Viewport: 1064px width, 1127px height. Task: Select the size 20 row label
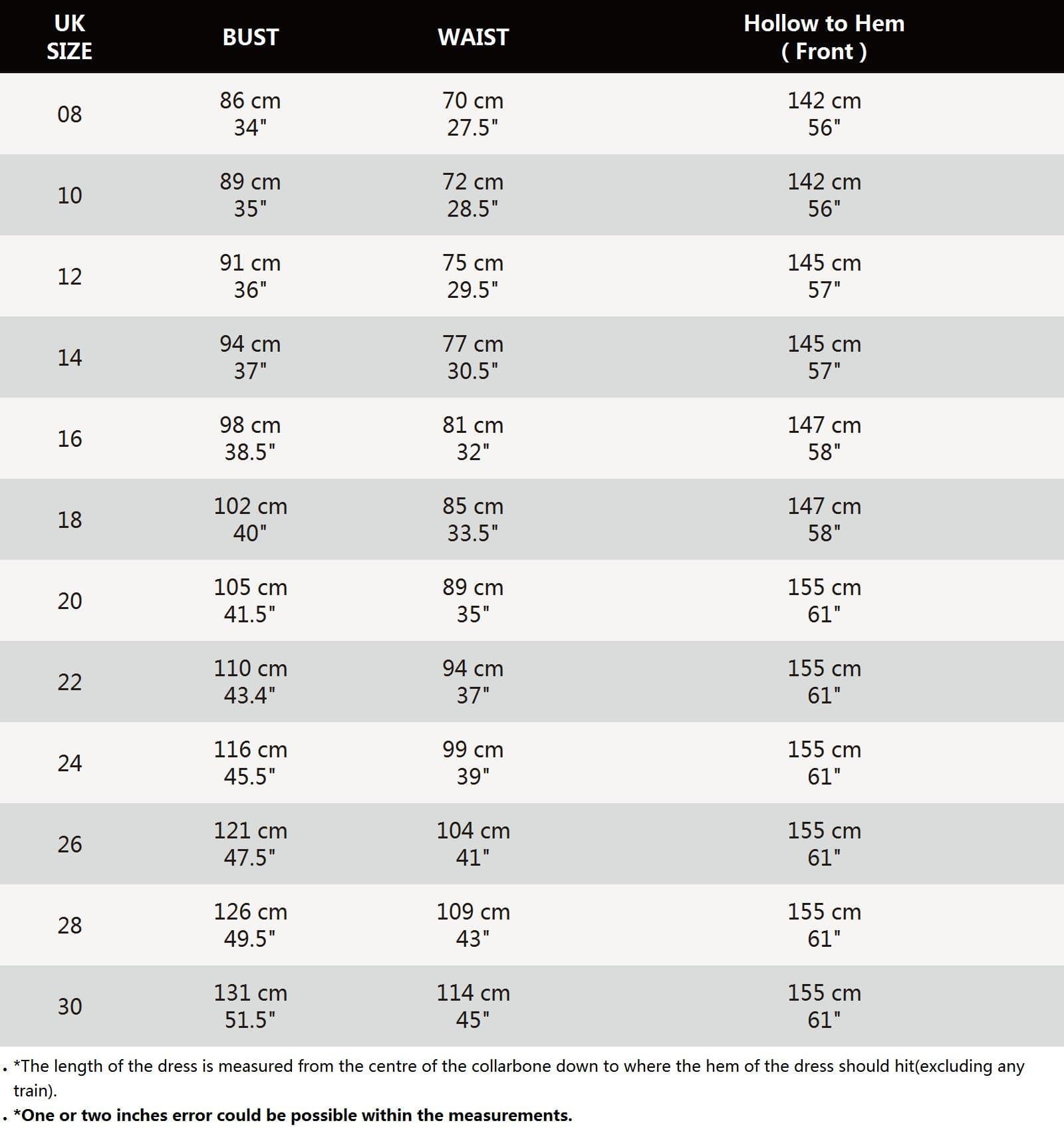69,601
